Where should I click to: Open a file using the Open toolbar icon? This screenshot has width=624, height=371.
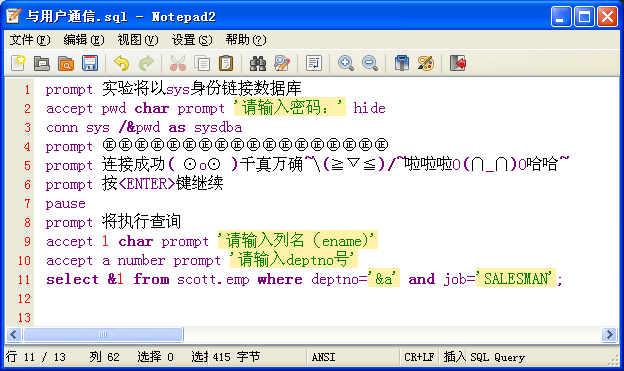click(42, 63)
